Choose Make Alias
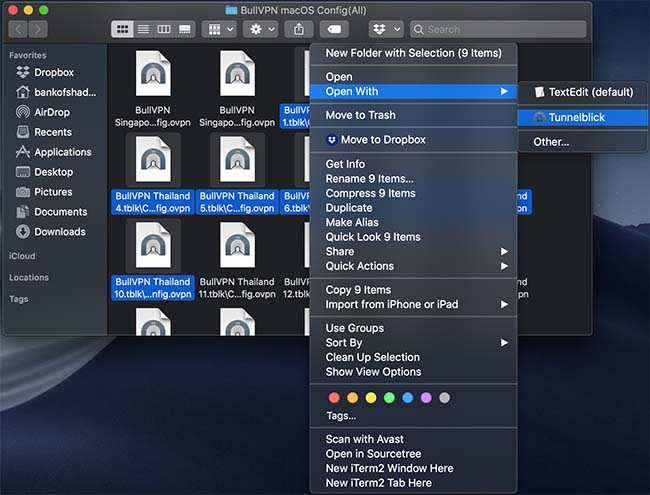Screen dimensions: 650x495 pos(413,222)
